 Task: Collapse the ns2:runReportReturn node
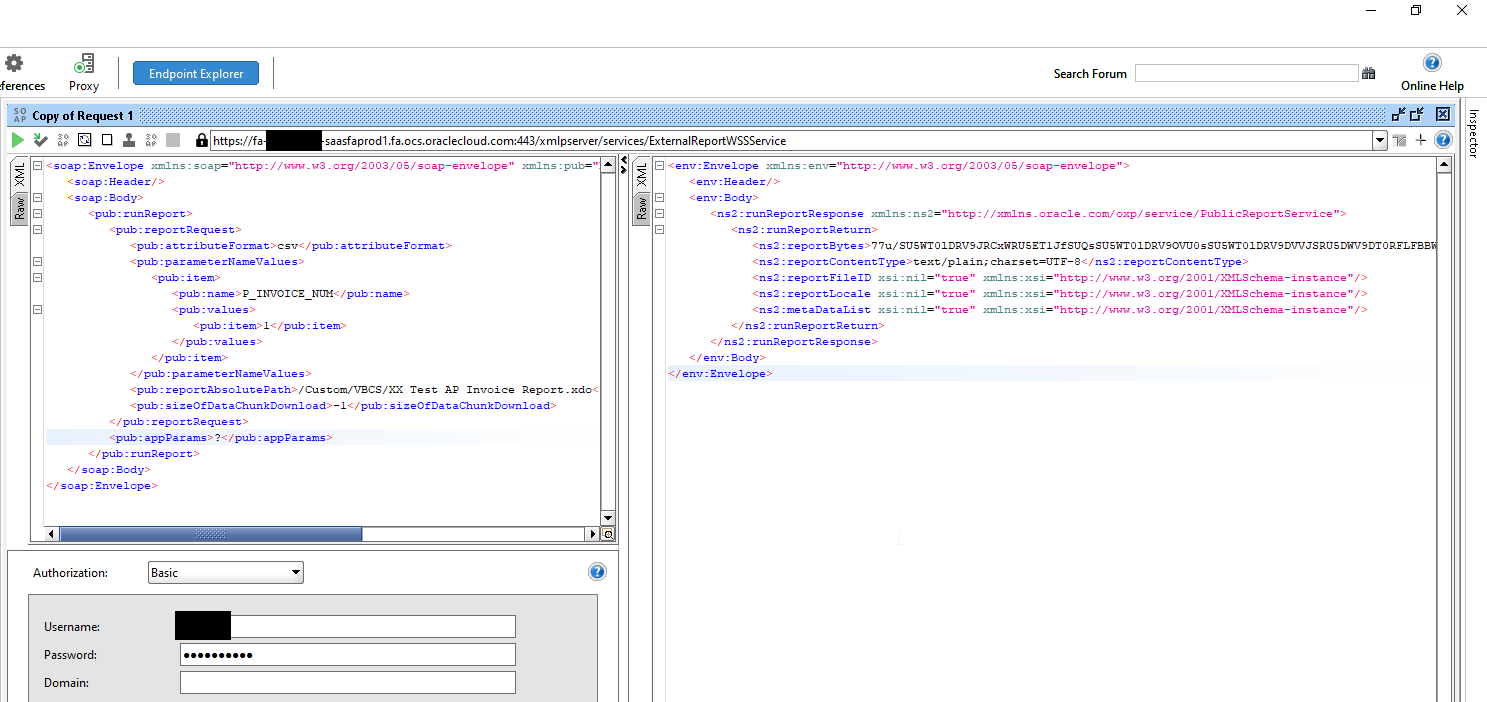point(659,230)
